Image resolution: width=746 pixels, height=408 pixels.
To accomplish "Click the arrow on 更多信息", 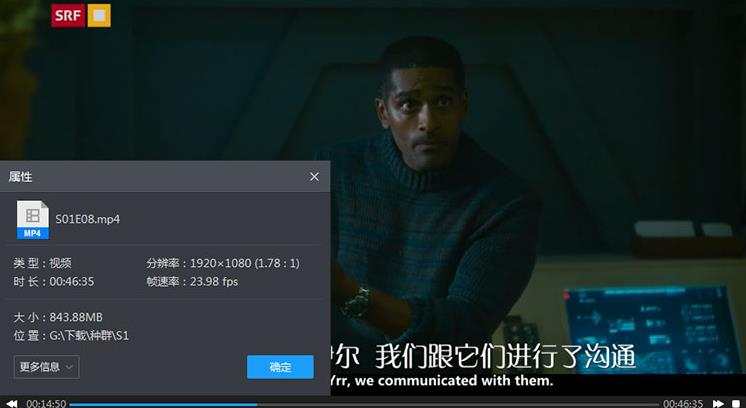I will pyautogui.click(x=69, y=368).
